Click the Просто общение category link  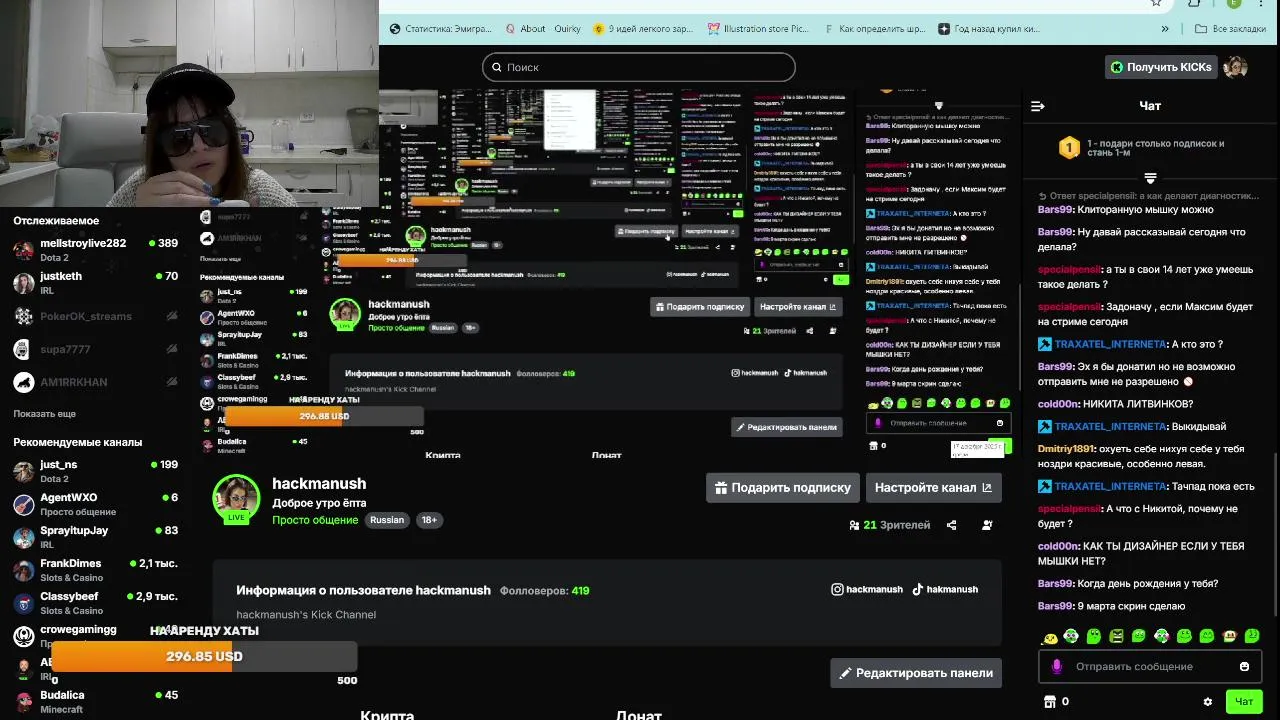point(315,520)
